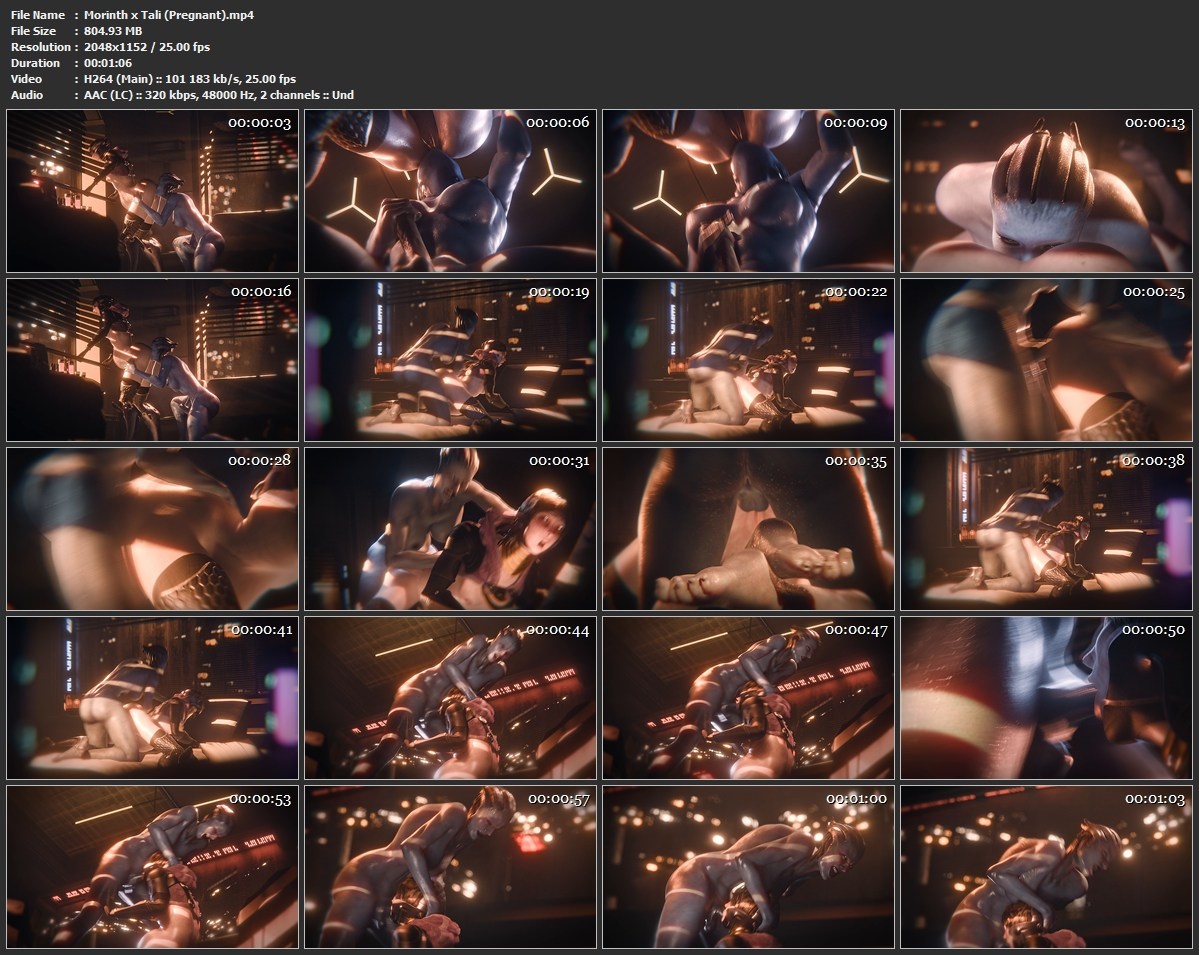
Task: Choose the frame with timestamp 00:00:47
Action: [x=748, y=698]
